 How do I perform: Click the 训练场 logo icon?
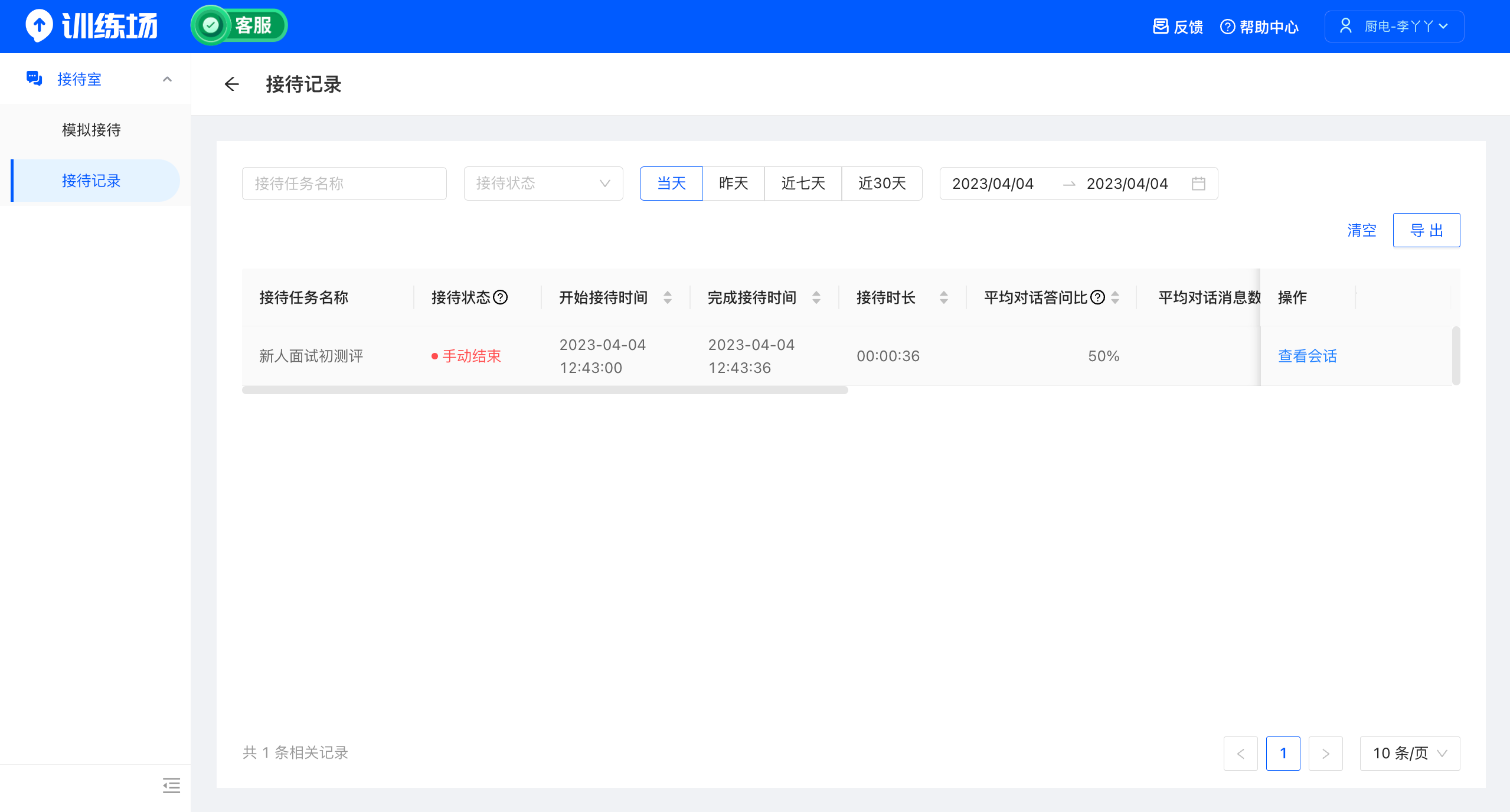point(39,26)
